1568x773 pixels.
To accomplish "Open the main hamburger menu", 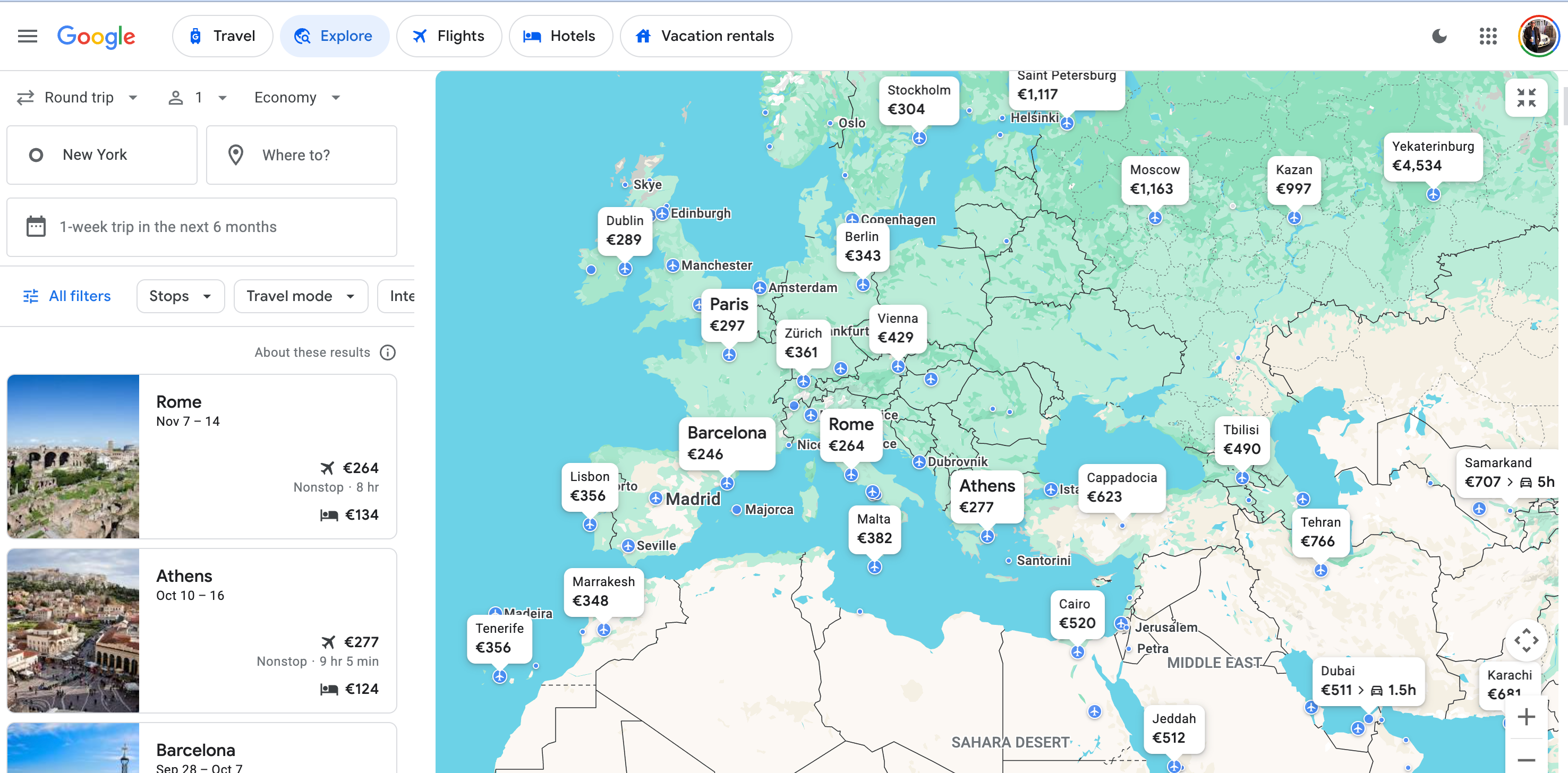I will 28,37.
